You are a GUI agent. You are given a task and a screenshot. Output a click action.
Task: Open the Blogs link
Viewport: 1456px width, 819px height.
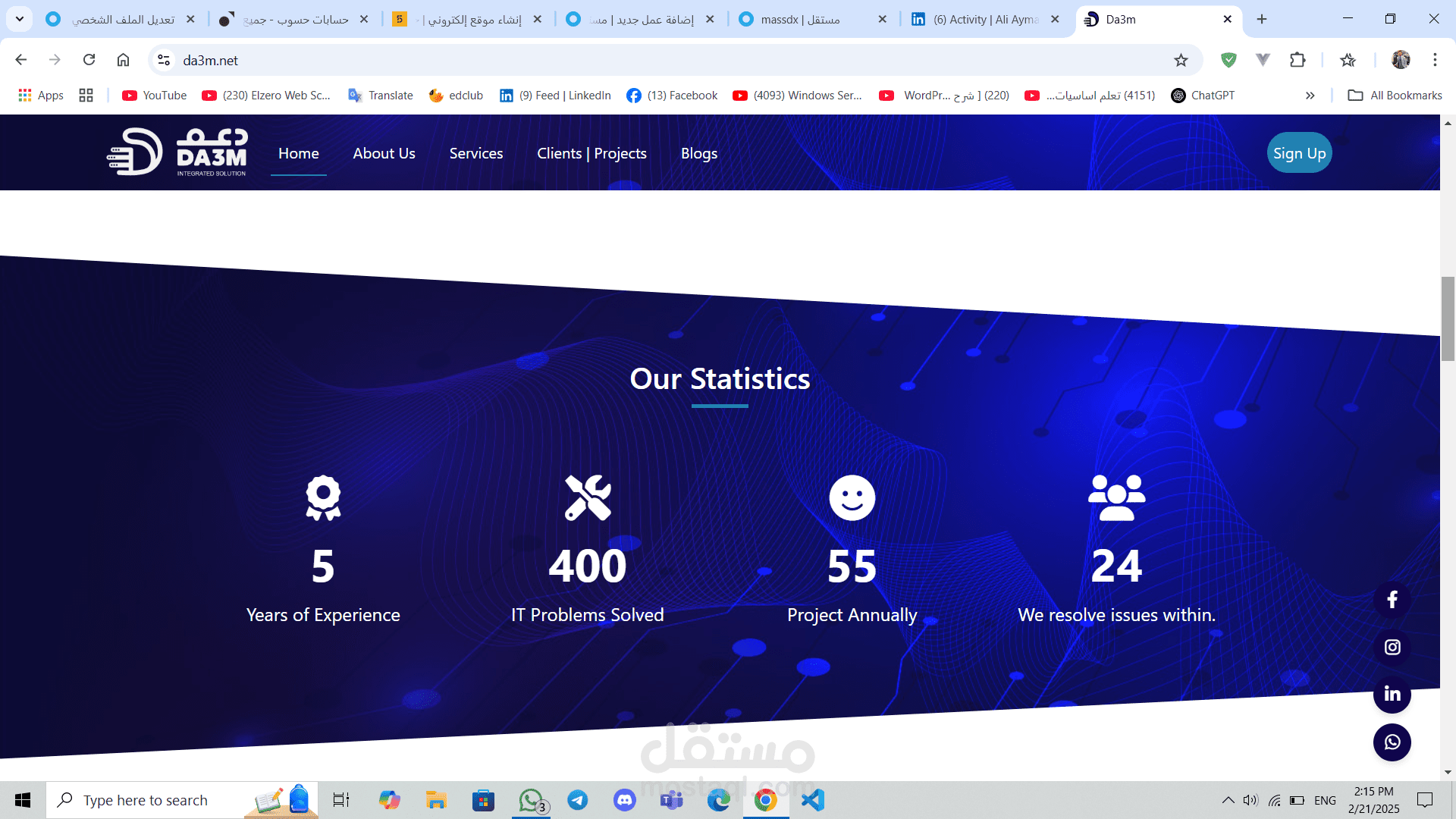[x=698, y=153]
